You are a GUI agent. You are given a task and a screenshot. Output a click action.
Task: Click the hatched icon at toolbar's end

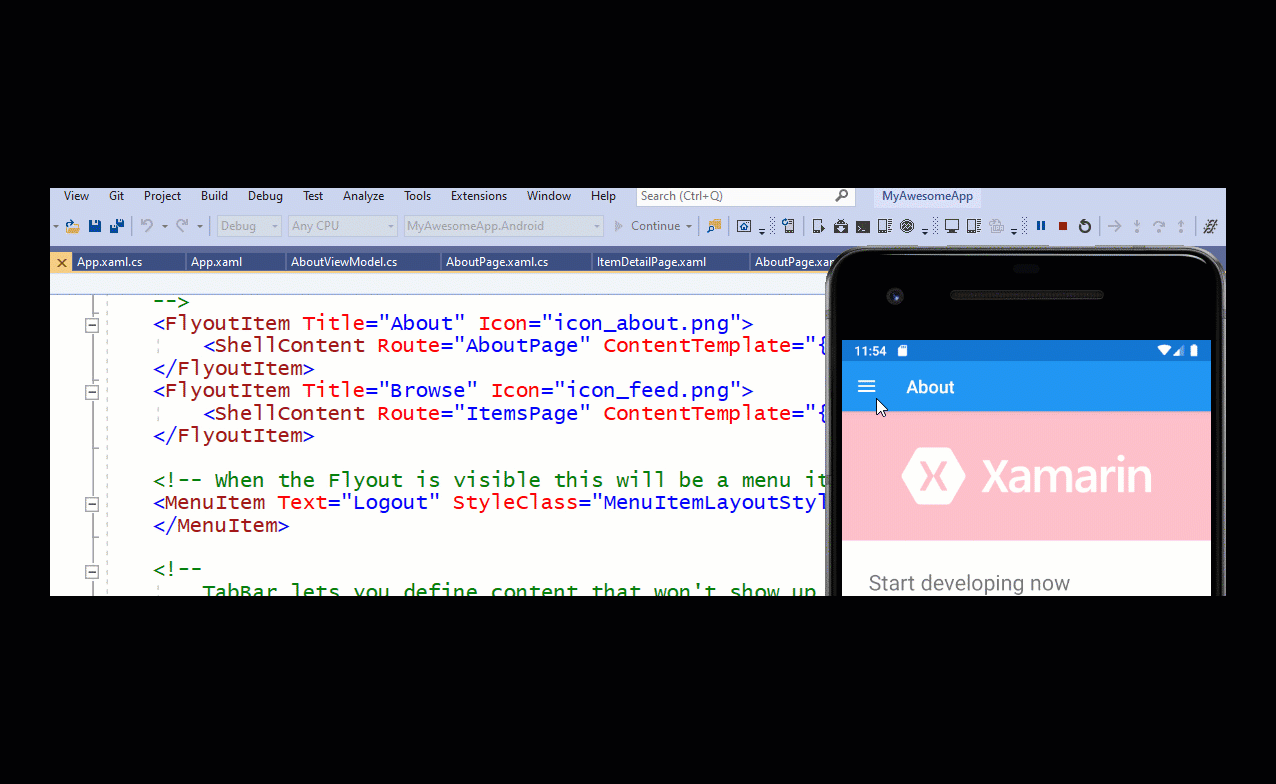[1211, 226]
